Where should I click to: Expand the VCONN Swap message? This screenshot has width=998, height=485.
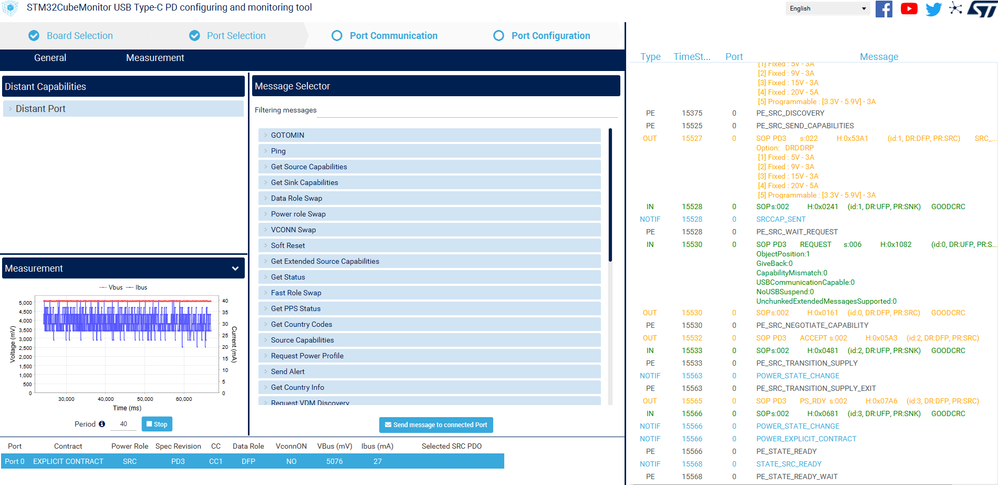430,230
